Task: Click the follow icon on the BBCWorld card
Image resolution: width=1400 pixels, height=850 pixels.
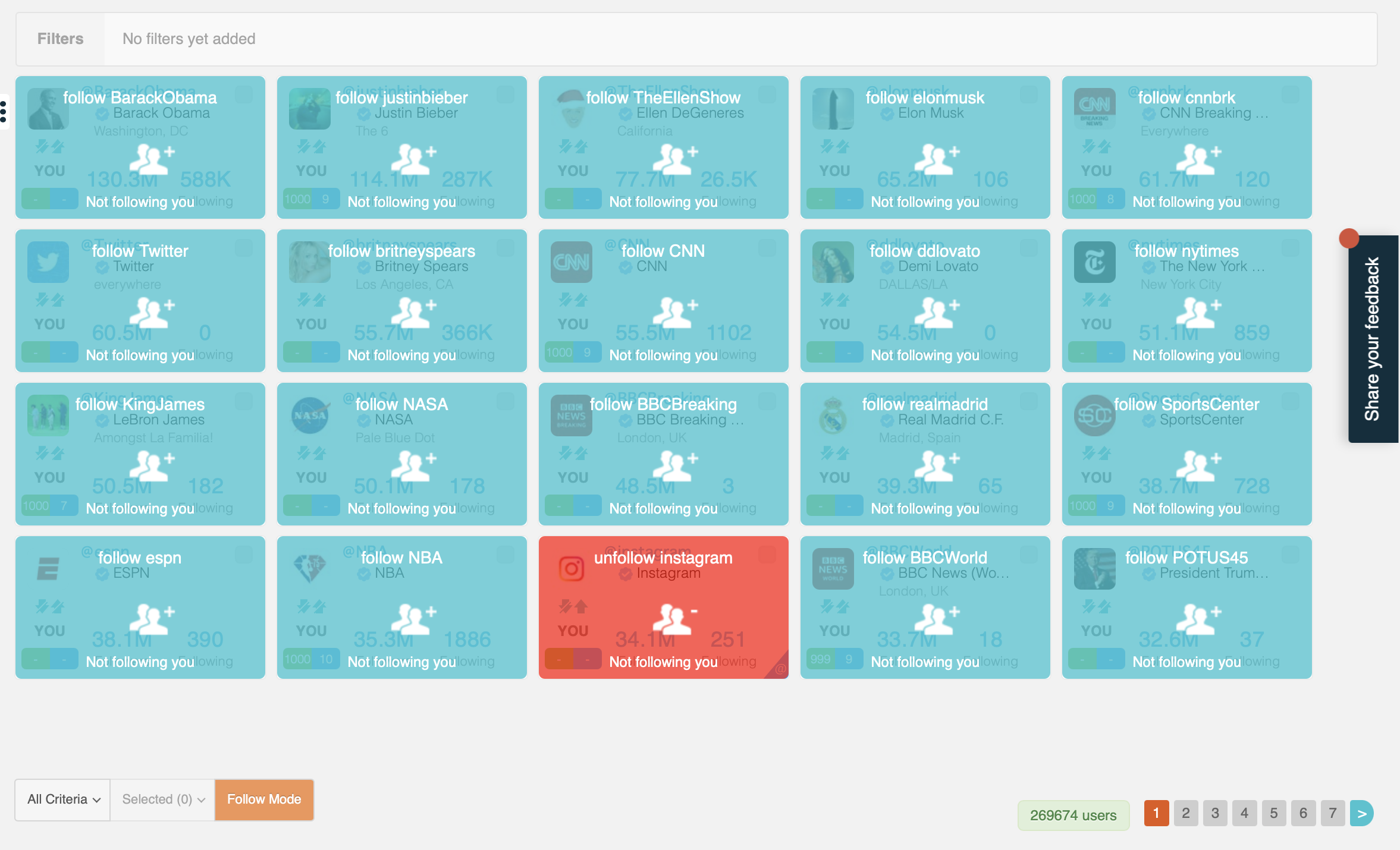Action: tap(937, 619)
